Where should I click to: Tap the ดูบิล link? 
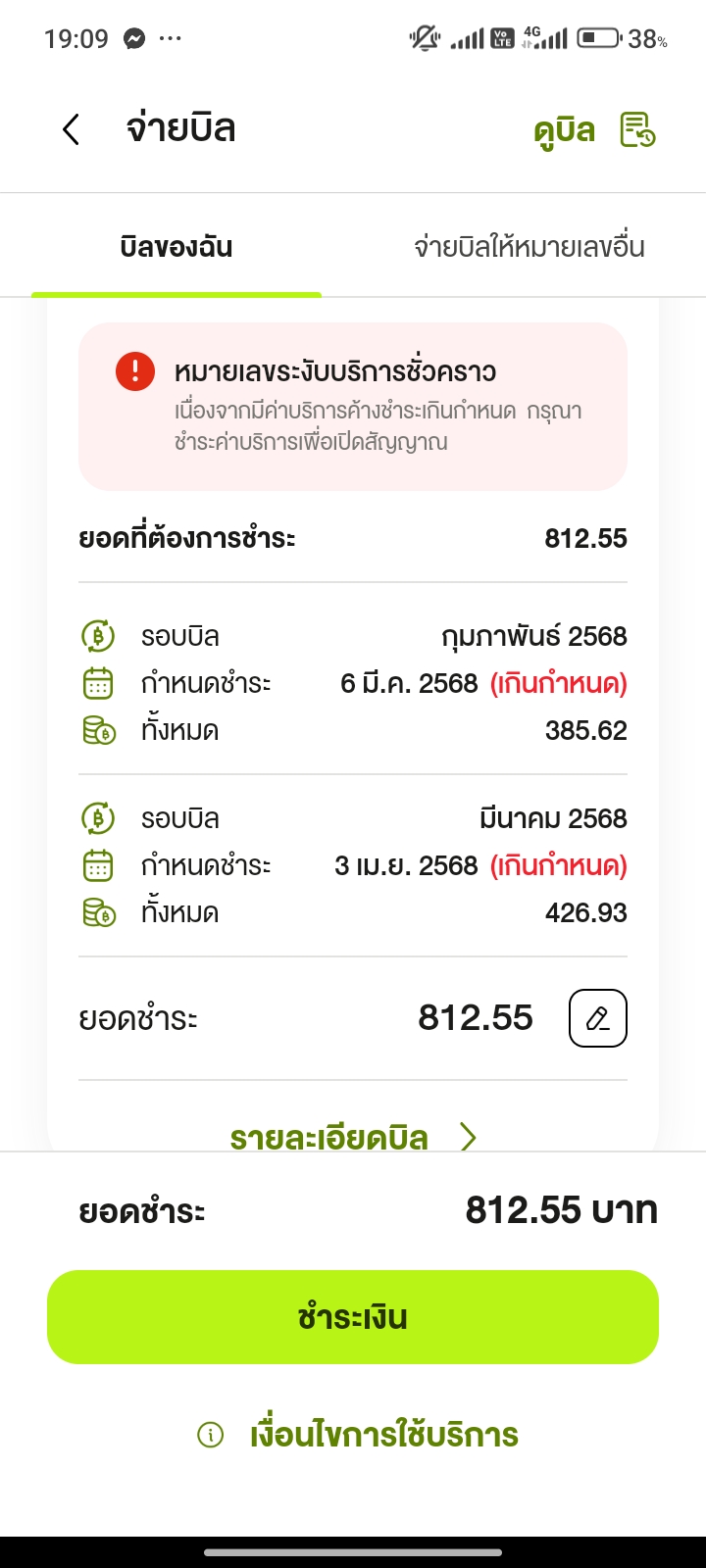coord(564,129)
